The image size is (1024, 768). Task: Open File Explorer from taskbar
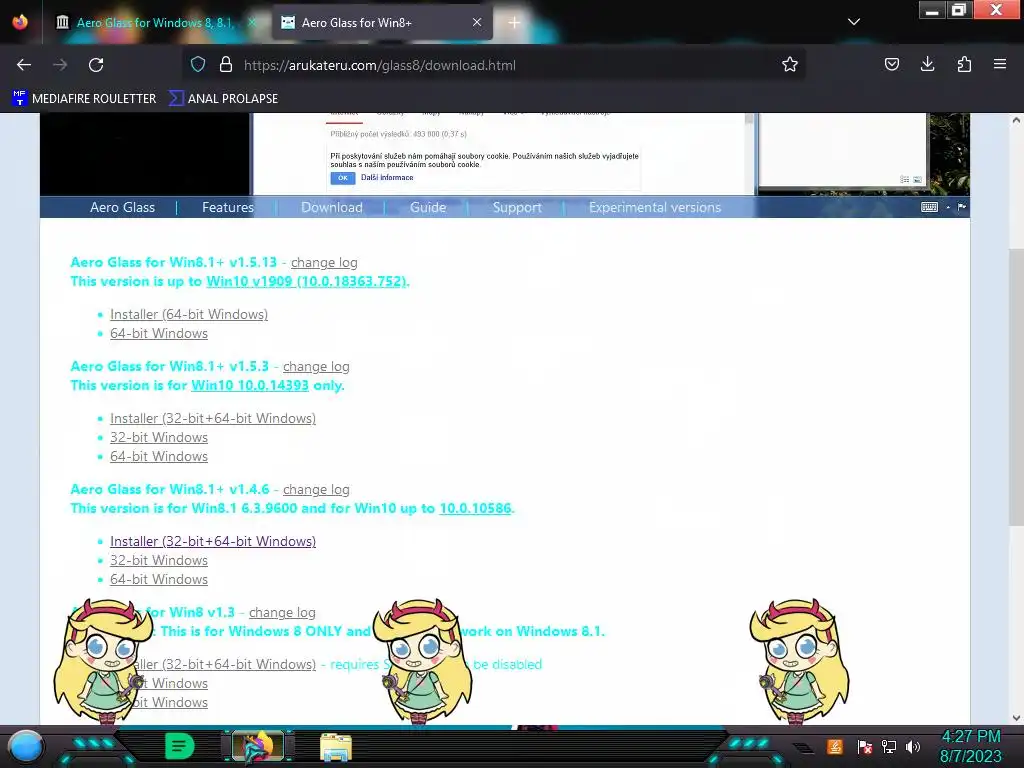click(336, 747)
